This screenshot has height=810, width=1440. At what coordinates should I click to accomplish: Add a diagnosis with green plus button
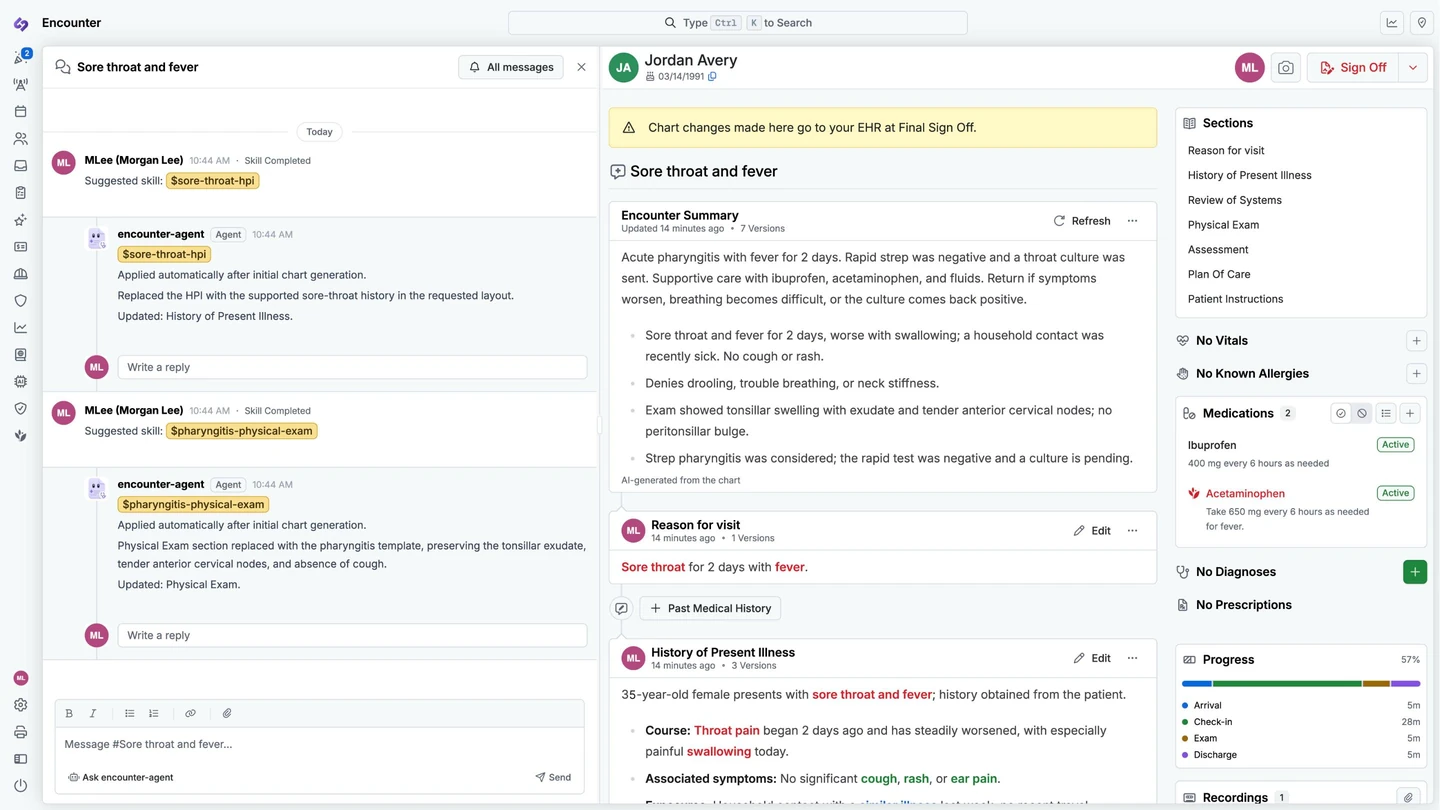tap(1415, 572)
